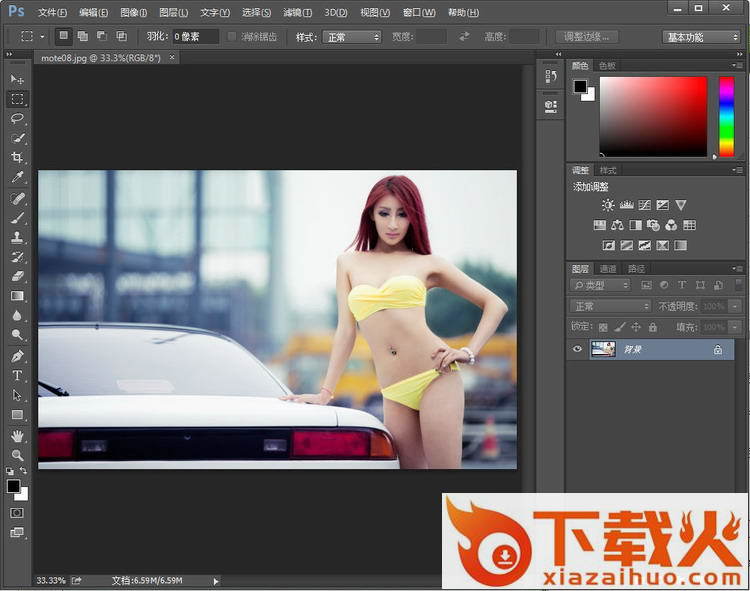750x591 pixels.
Task: Open the 基本功能 workspace dropdown
Action: click(x=701, y=37)
